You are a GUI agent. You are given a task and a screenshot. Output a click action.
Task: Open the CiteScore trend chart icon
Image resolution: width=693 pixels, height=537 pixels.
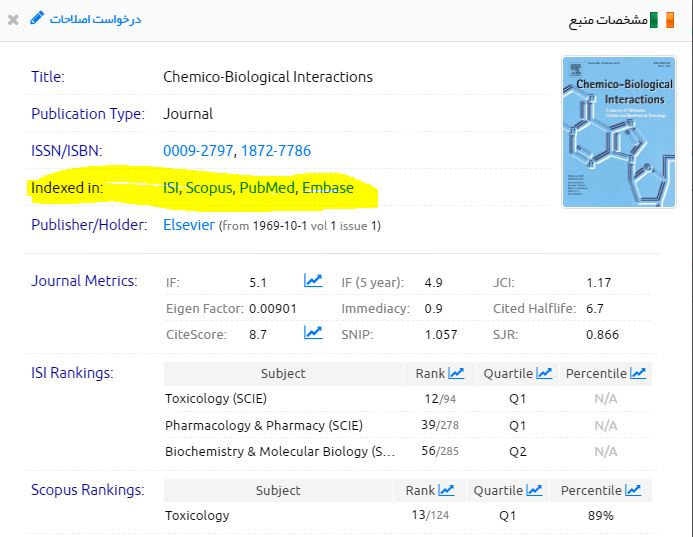pos(313,333)
